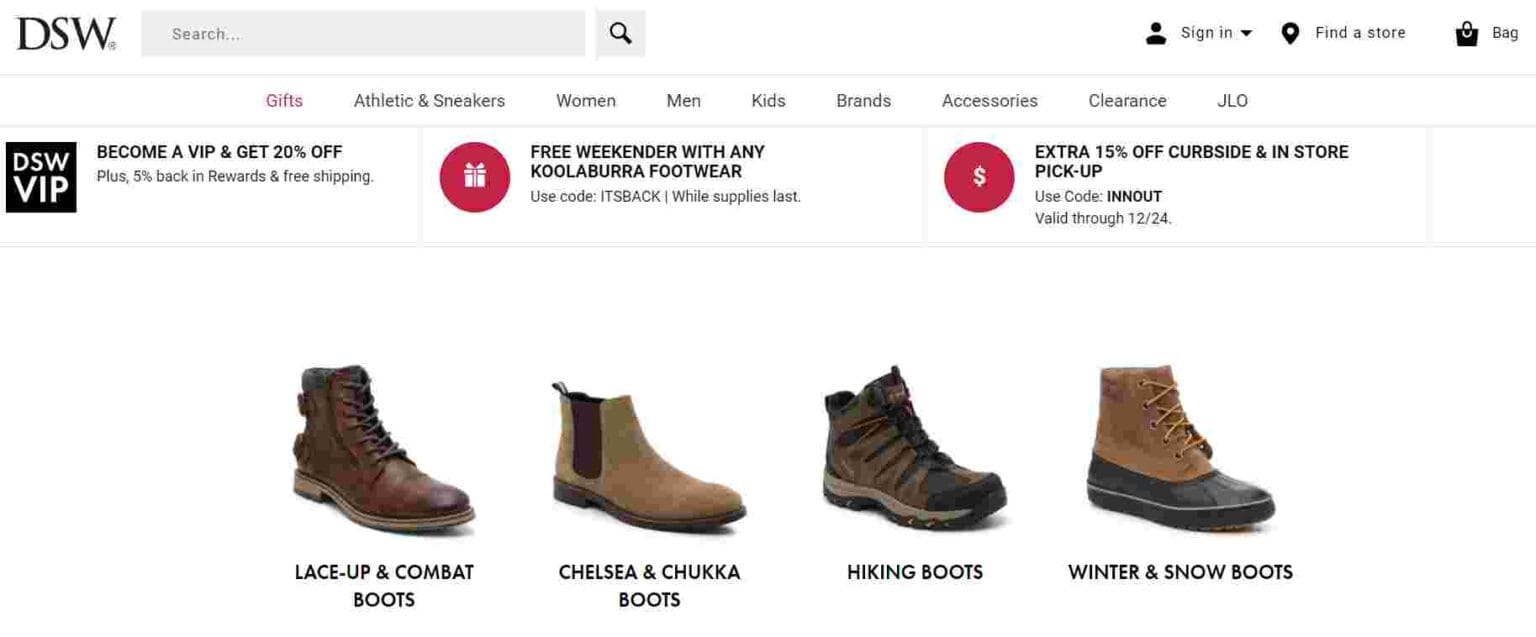
Task: Open the Women category menu
Action: [585, 100]
